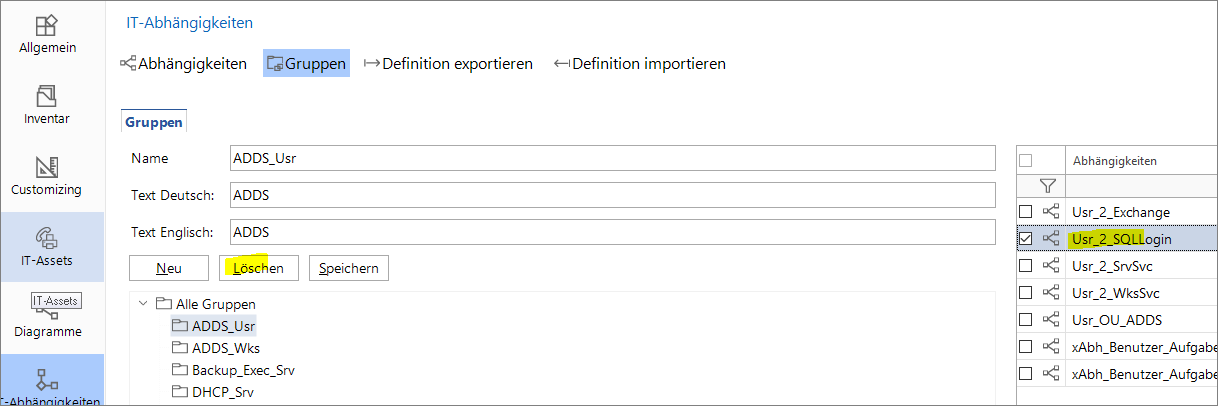Click the Neu button

coord(169,268)
